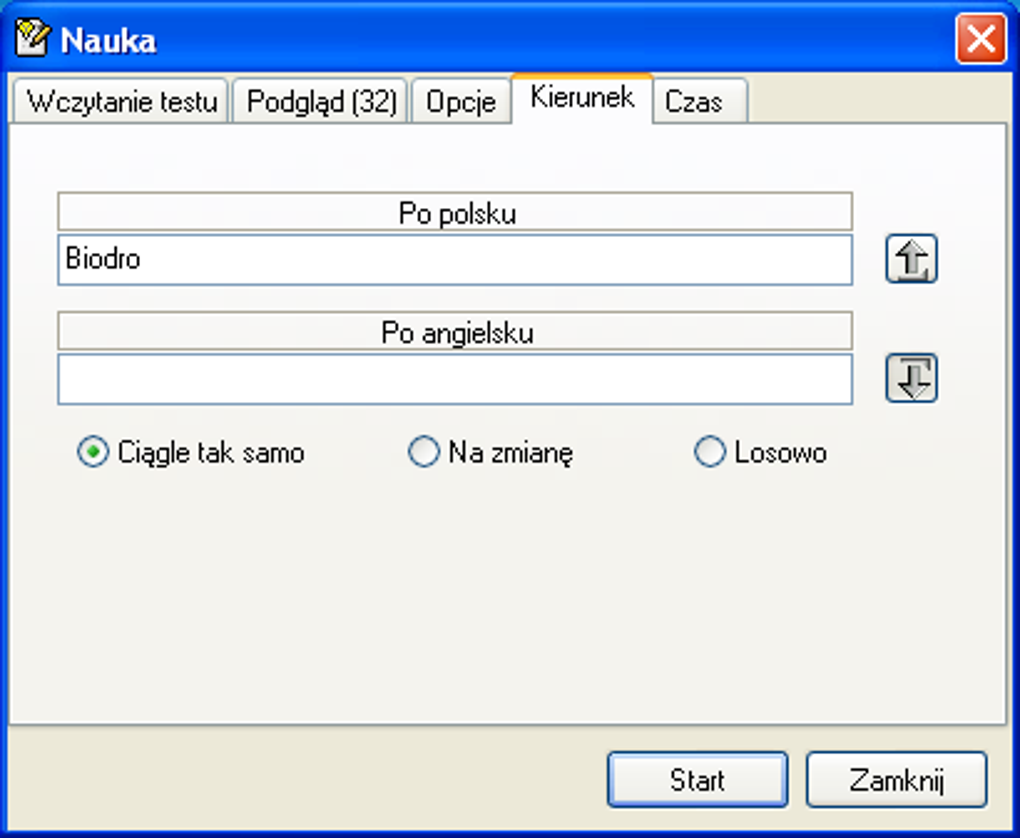Screen dimensions: 1020x838
Task: Close the Nauka window with the red X
Action: (x=980, y=40)
